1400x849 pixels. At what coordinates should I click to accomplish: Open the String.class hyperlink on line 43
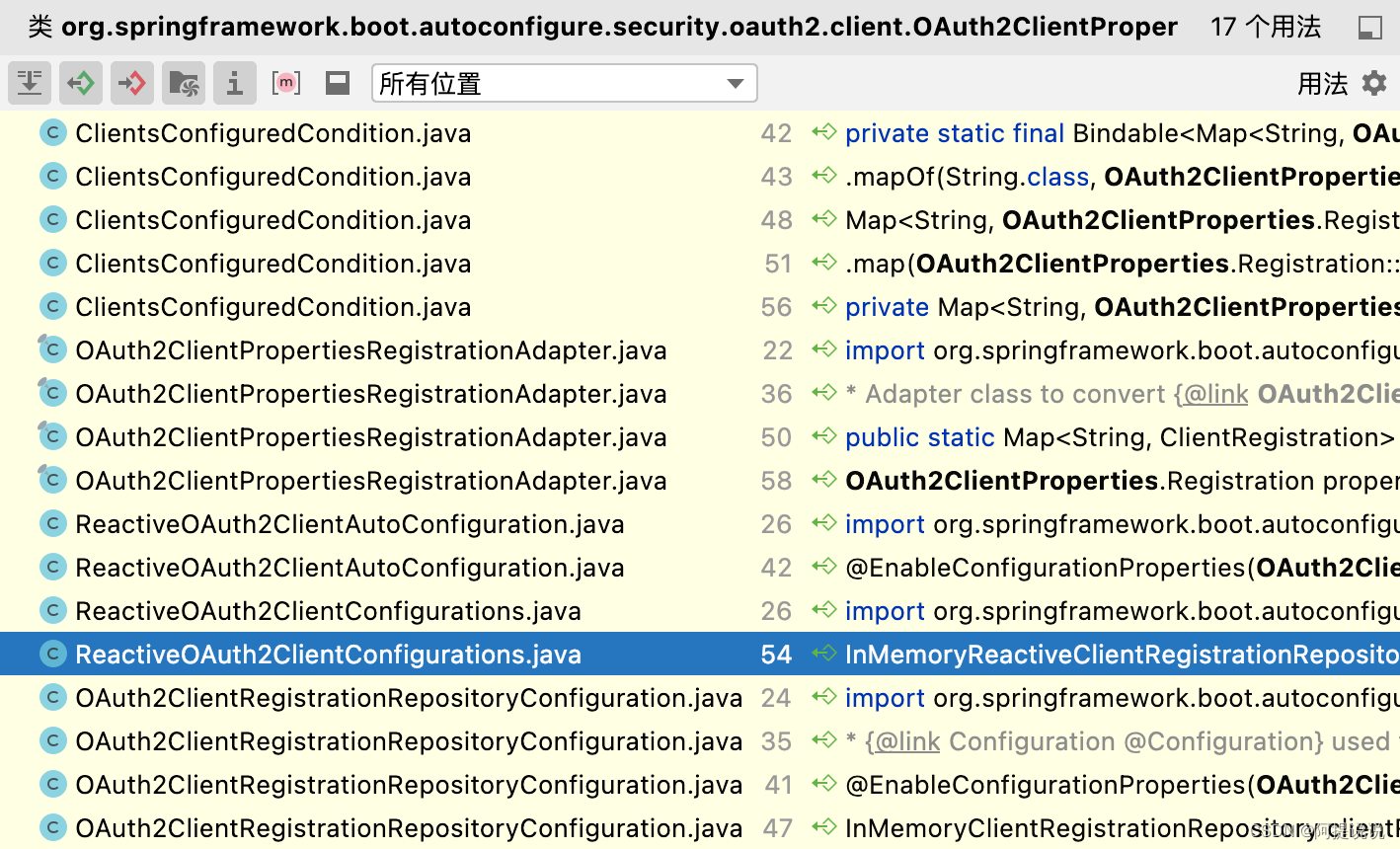click(x=1058, y=176)
